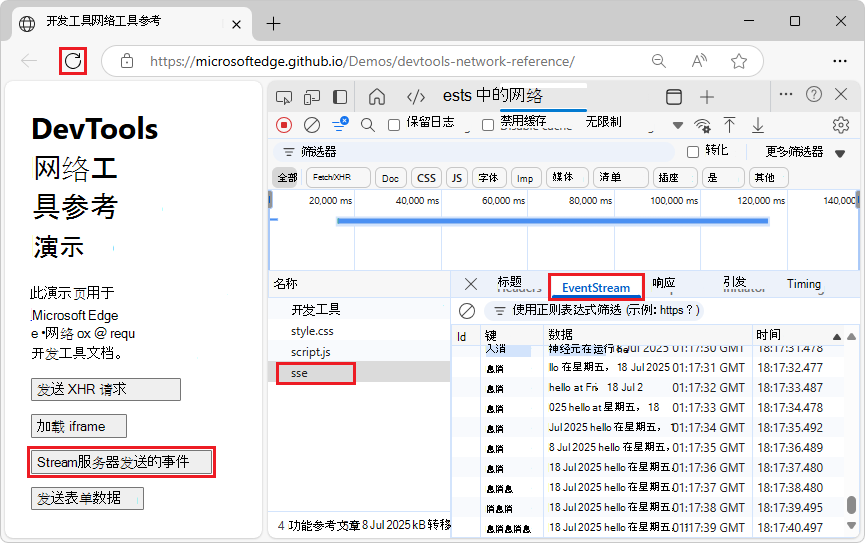Reload the page with refresh button
Image resolution: width=865 pixels, height=543 pixels.
coord(73,61)
